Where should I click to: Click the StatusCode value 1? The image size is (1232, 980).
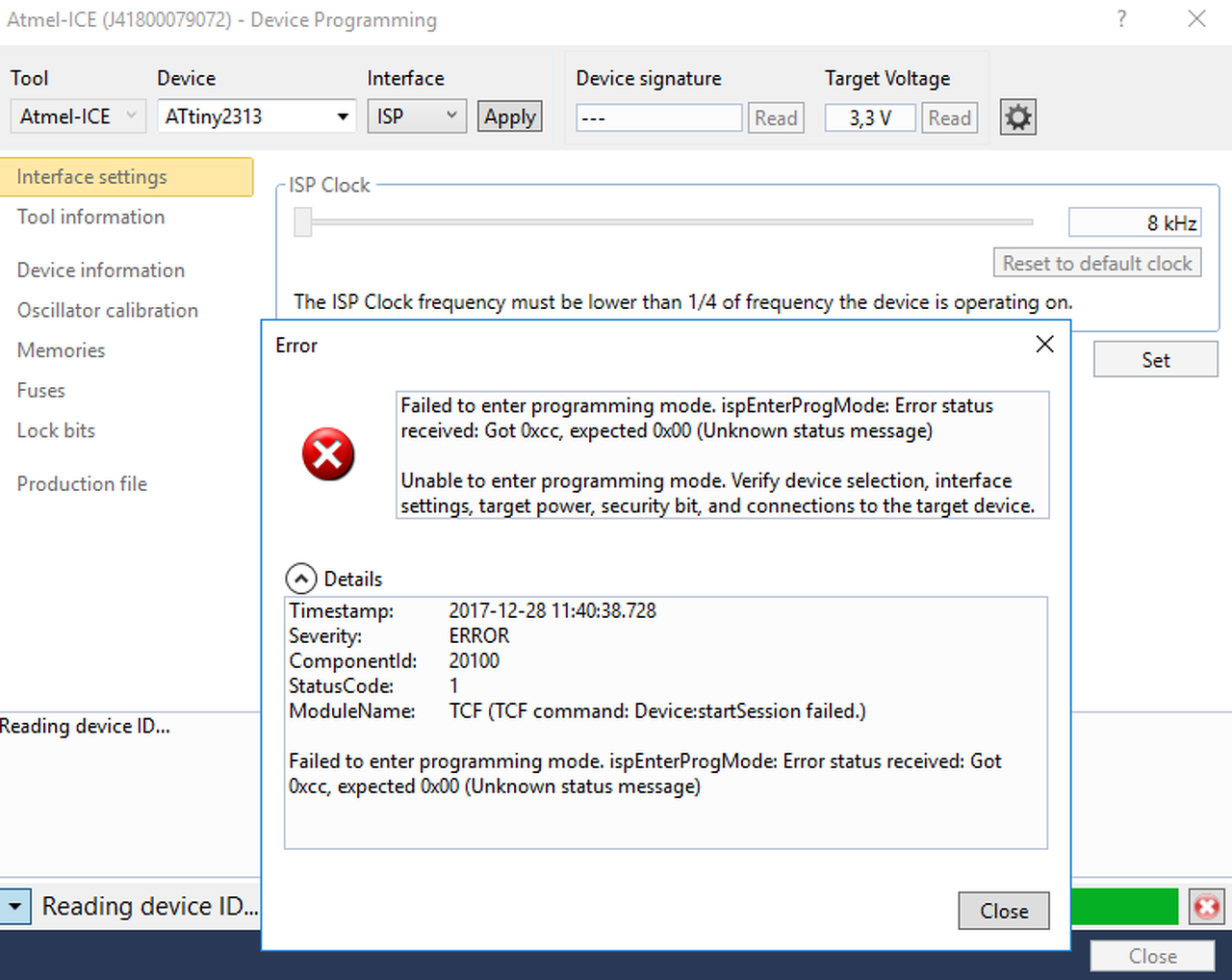(453, 685)
